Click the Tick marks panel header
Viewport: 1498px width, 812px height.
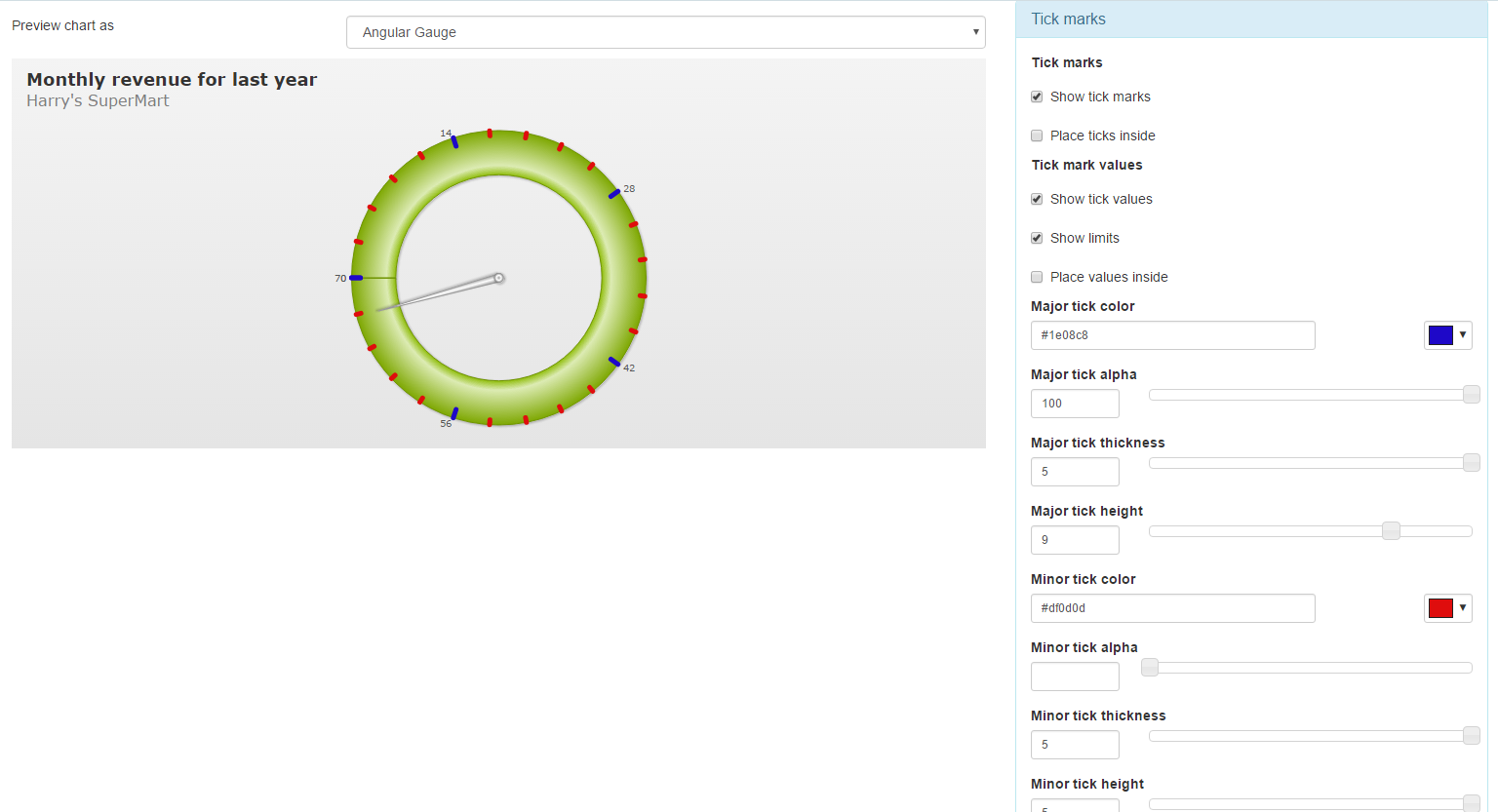tap(1251, 19)
